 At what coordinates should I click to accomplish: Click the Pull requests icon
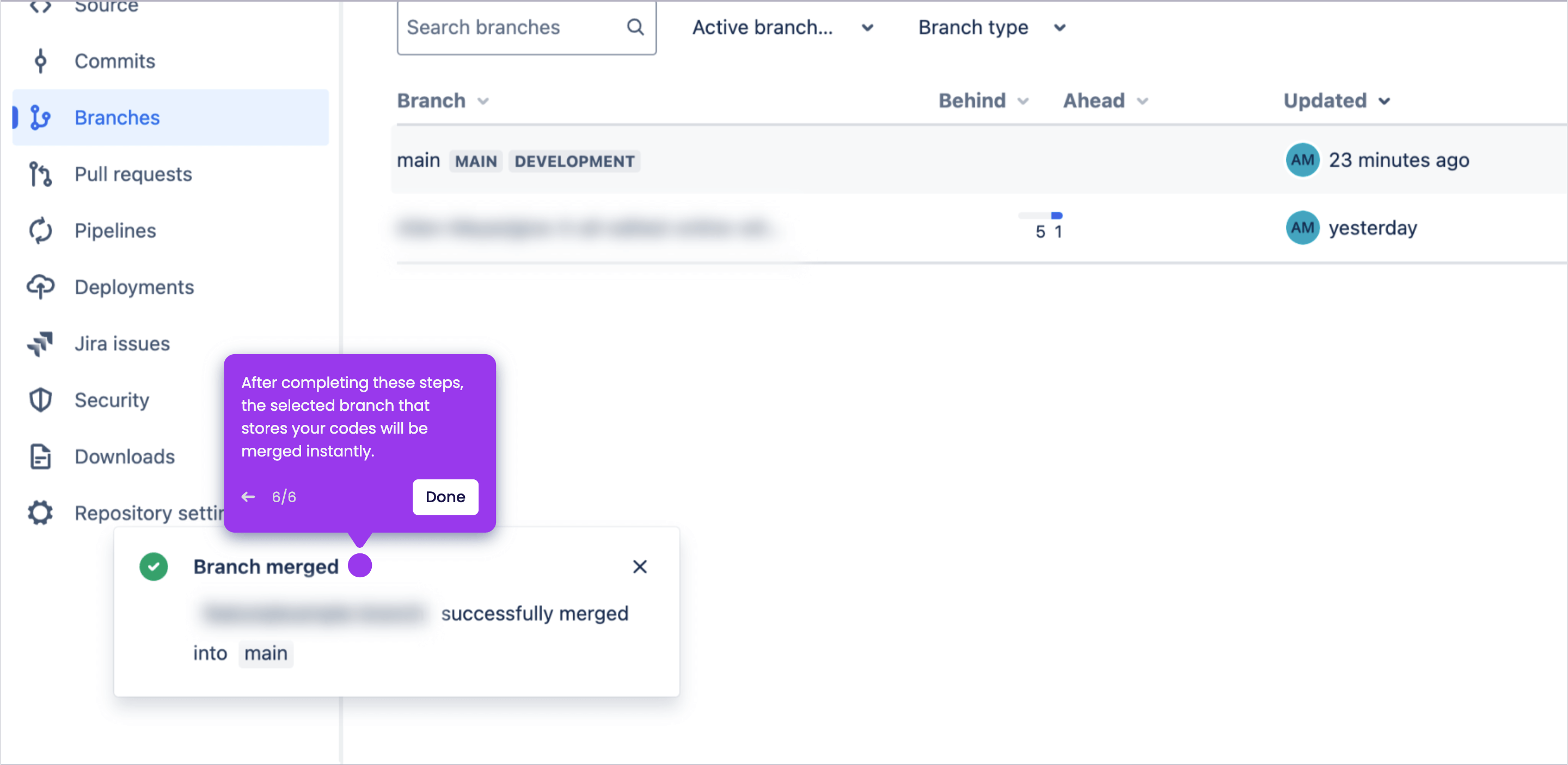coord(40,174)
